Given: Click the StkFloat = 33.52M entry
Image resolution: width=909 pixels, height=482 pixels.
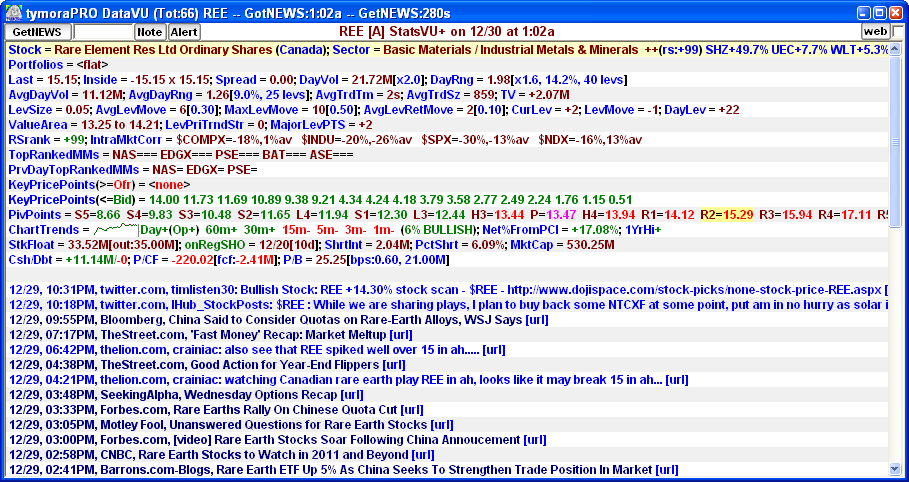Looking at the screenshot, I should (94, 245).
